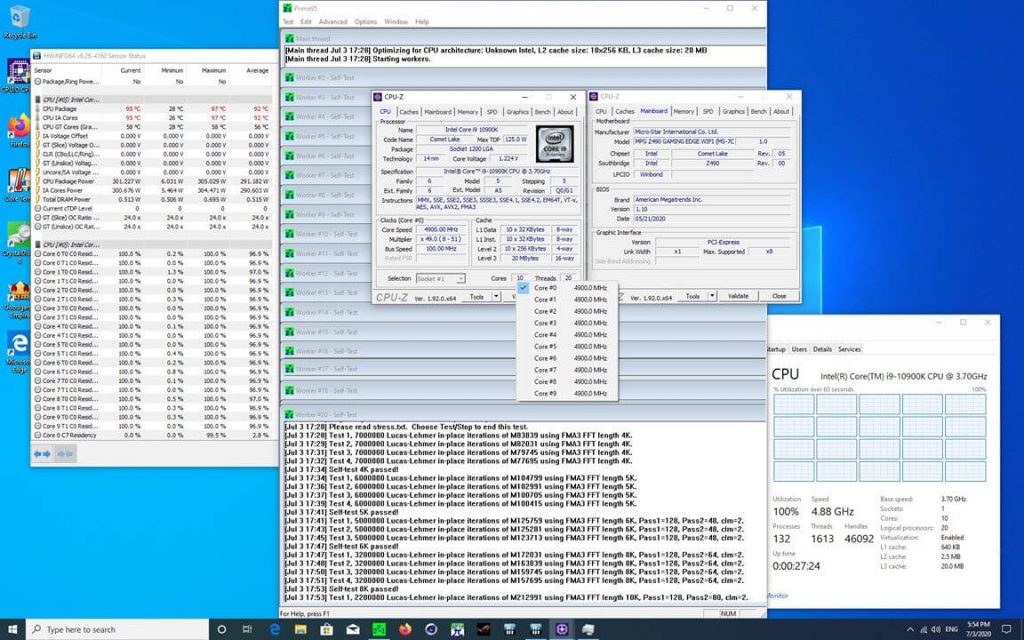The width and height of the screenshot is (1024, 640).
Task: Open the network icon in system tray
Action: tap(923, 630)
